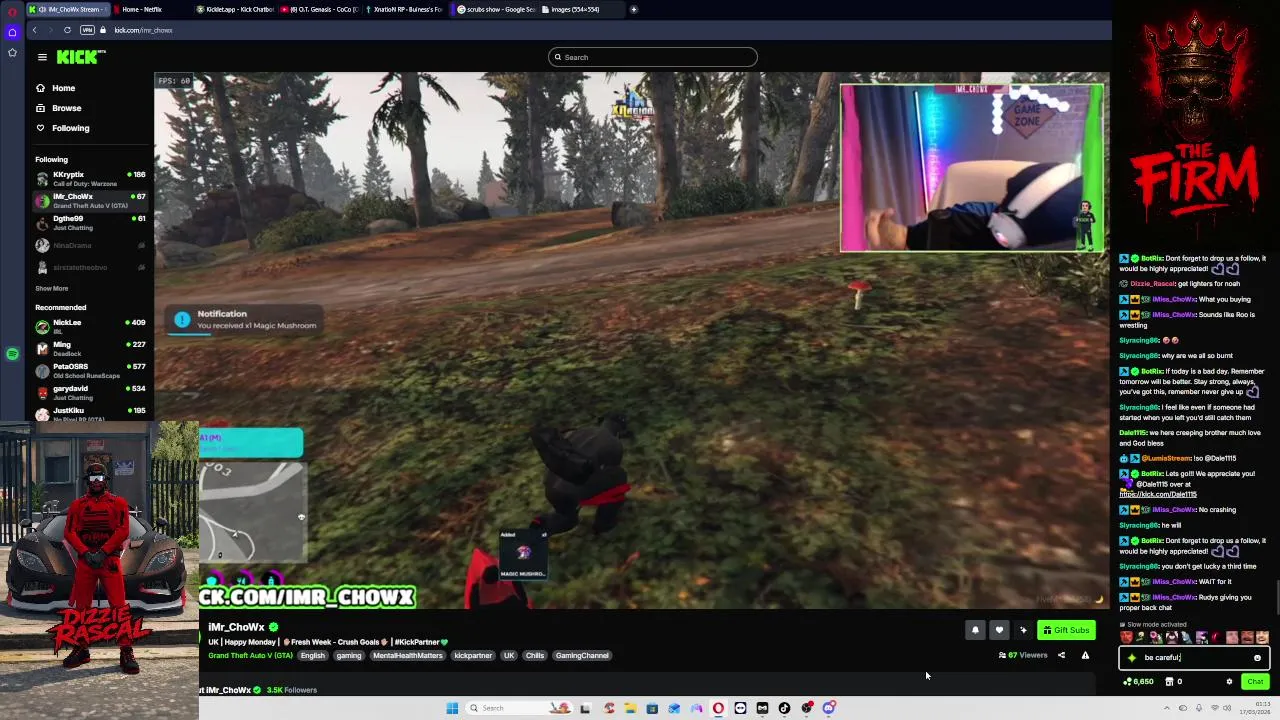Open Opera sidebar bookmarks star
The image size is (1280, 720).
point(12,53)
